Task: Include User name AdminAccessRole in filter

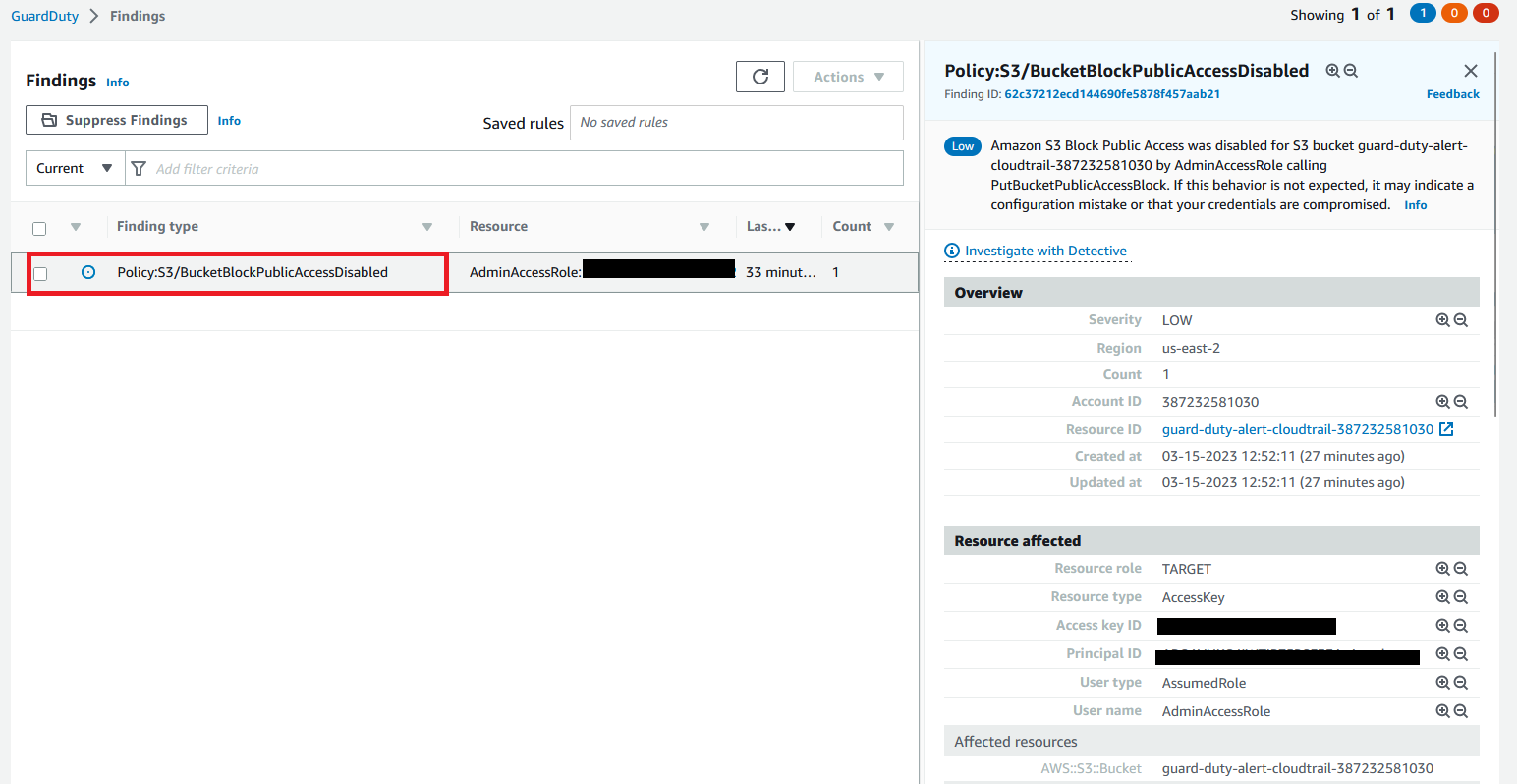Action: pos(1442,711)
